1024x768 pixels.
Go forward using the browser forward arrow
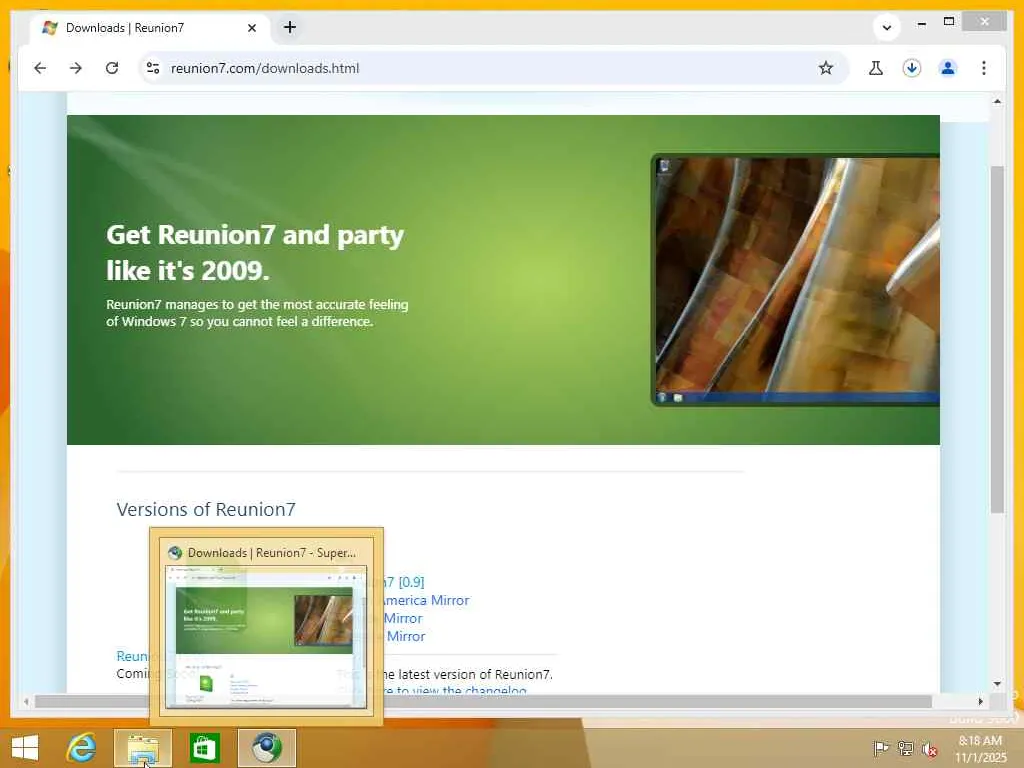pyautogui.click(x=76, y=68)
